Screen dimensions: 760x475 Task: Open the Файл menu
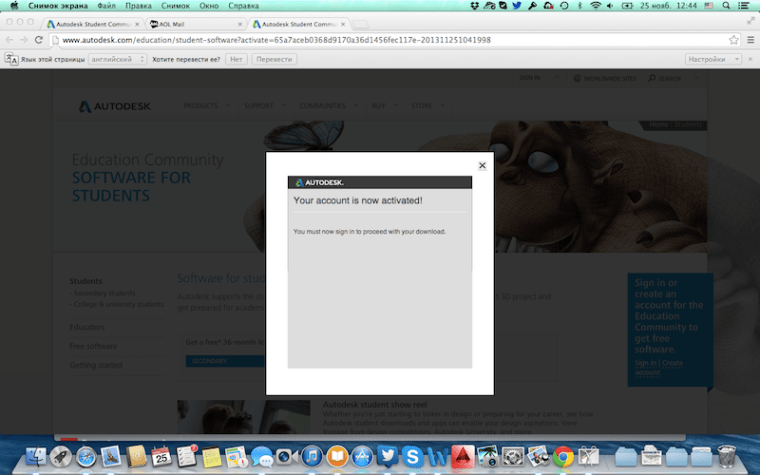click(106, 6)
